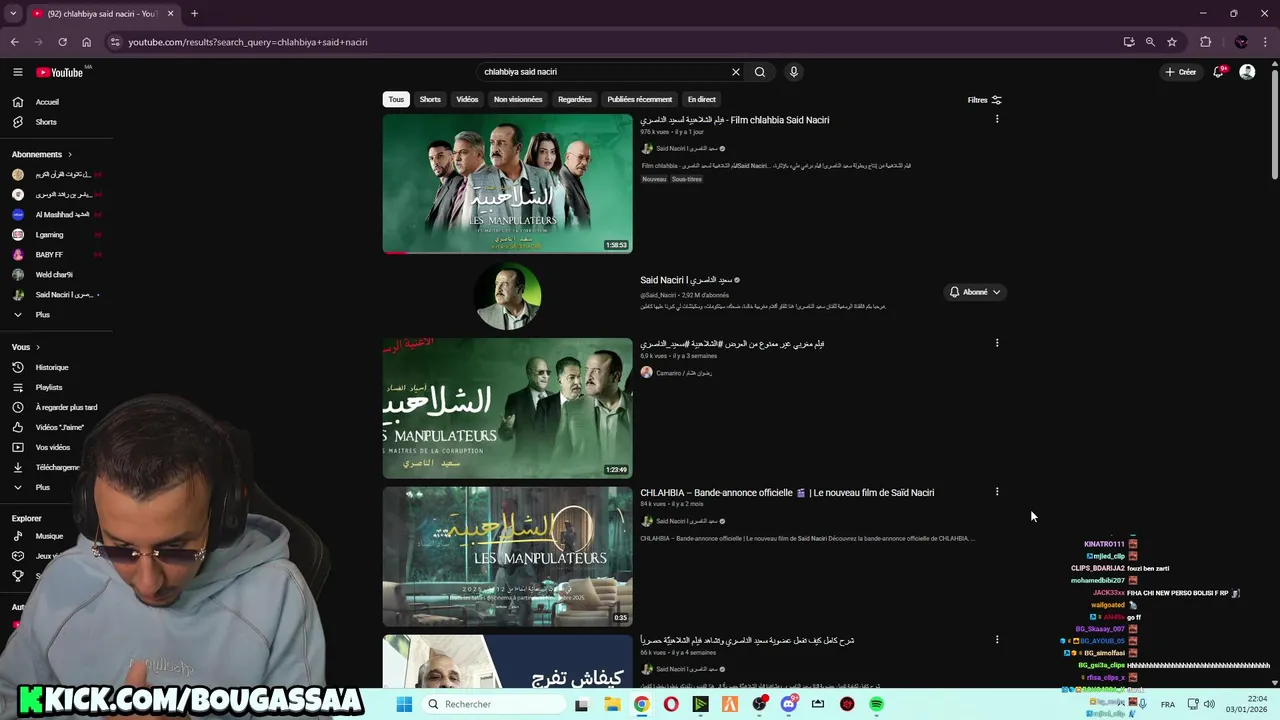Click the Windows taskbar Rechercher box
Image resolution: width=1280 pixels, height=720 pixels.
tap(494, 704)
